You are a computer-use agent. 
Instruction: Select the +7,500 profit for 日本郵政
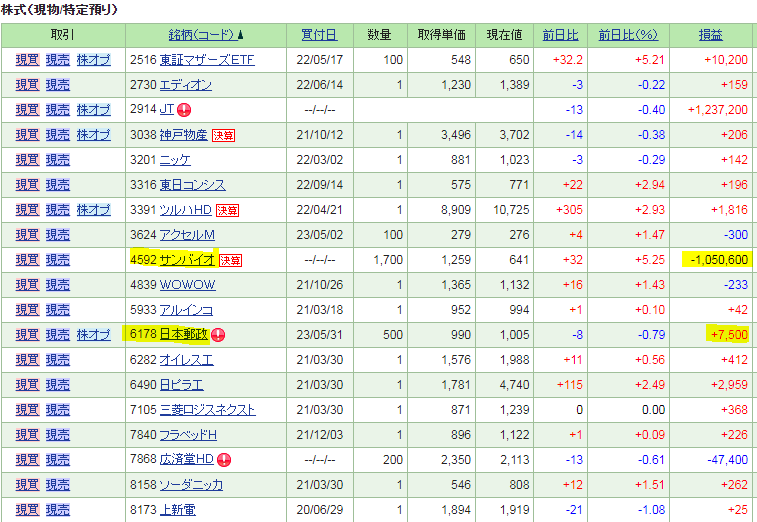(x=729, y=335)
